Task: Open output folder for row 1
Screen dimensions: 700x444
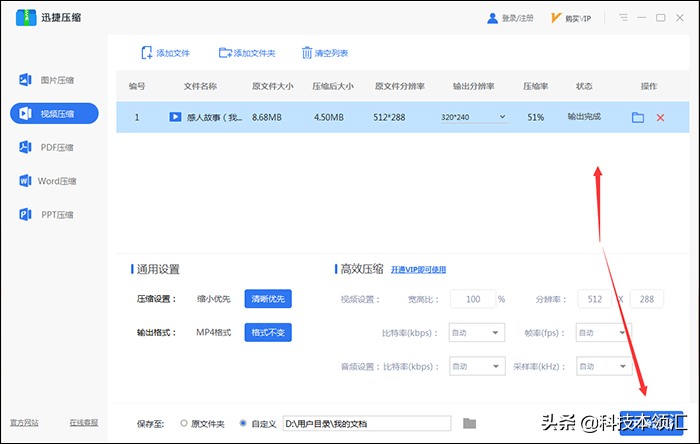Action: click(638, 117)
